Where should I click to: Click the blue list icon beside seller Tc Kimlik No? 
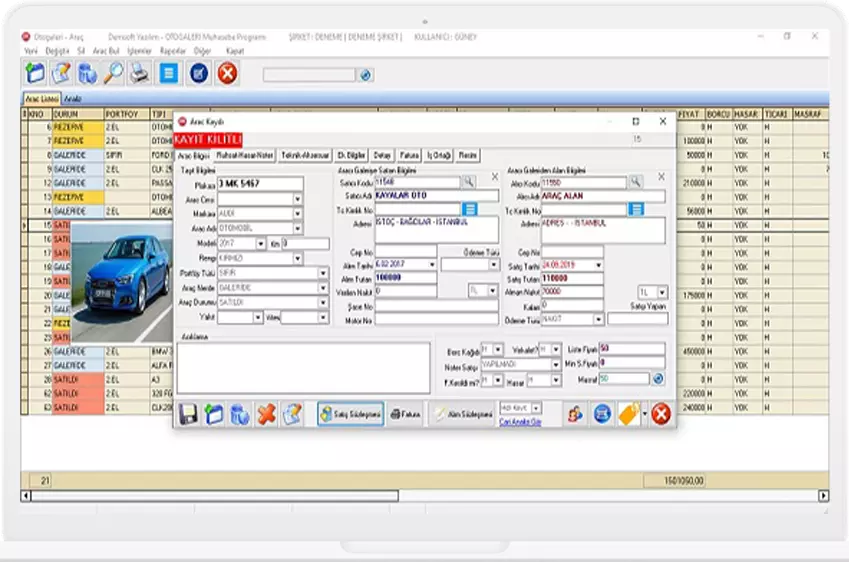point(469,209)
